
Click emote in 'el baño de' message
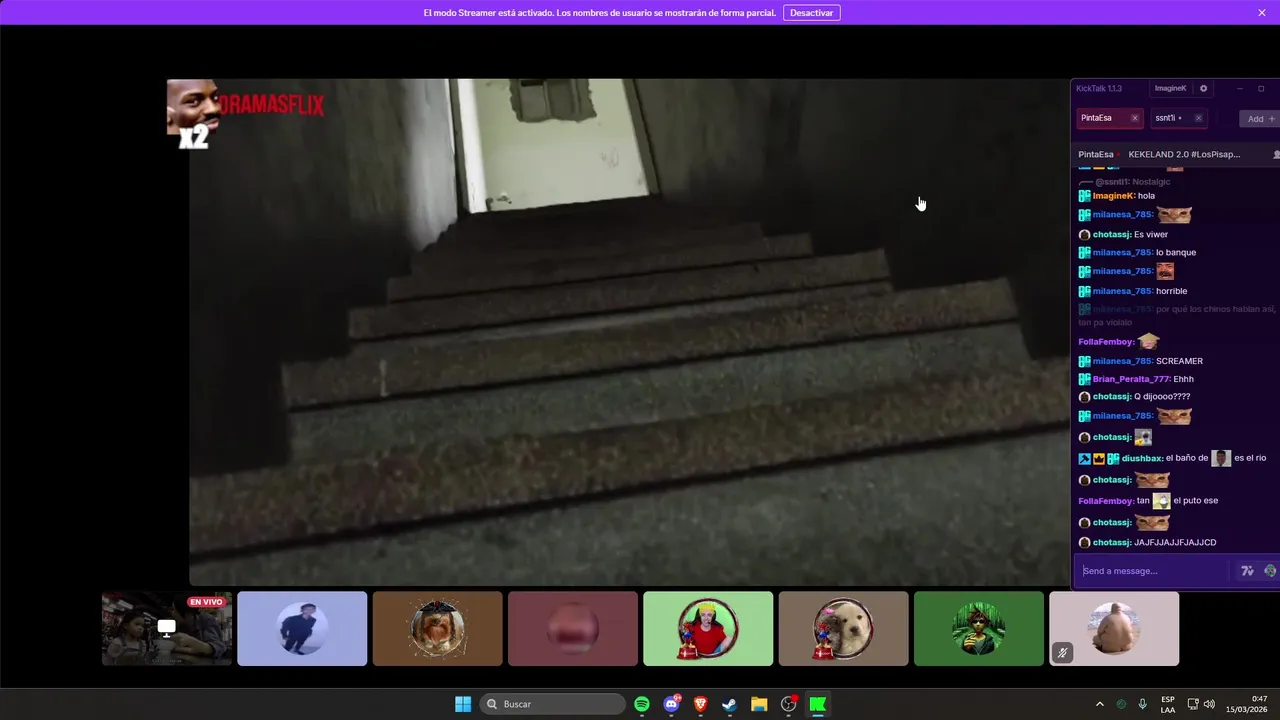[x=1221, y=458]
